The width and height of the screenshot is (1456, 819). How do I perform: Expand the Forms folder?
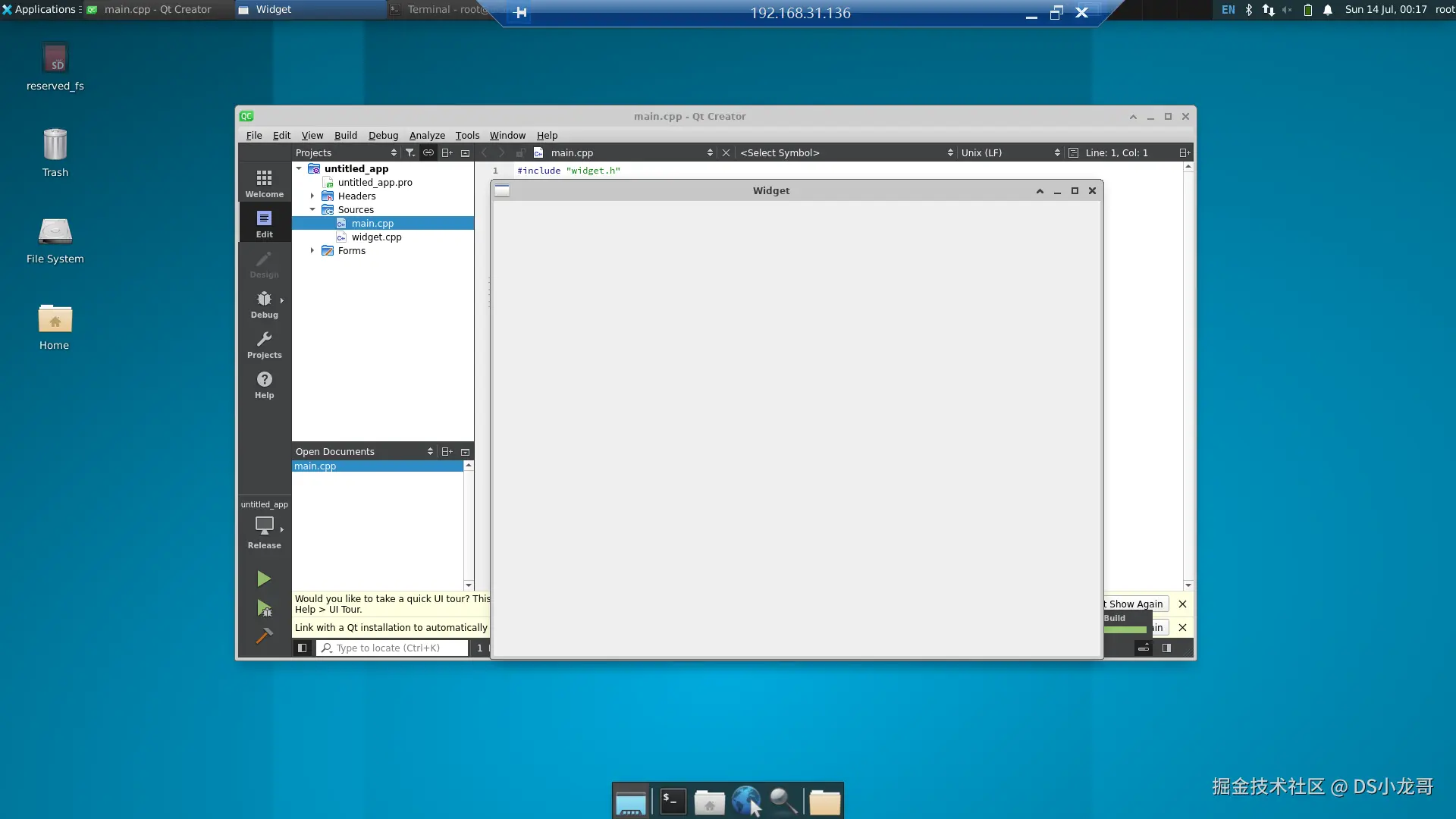(x=312, y=250)
